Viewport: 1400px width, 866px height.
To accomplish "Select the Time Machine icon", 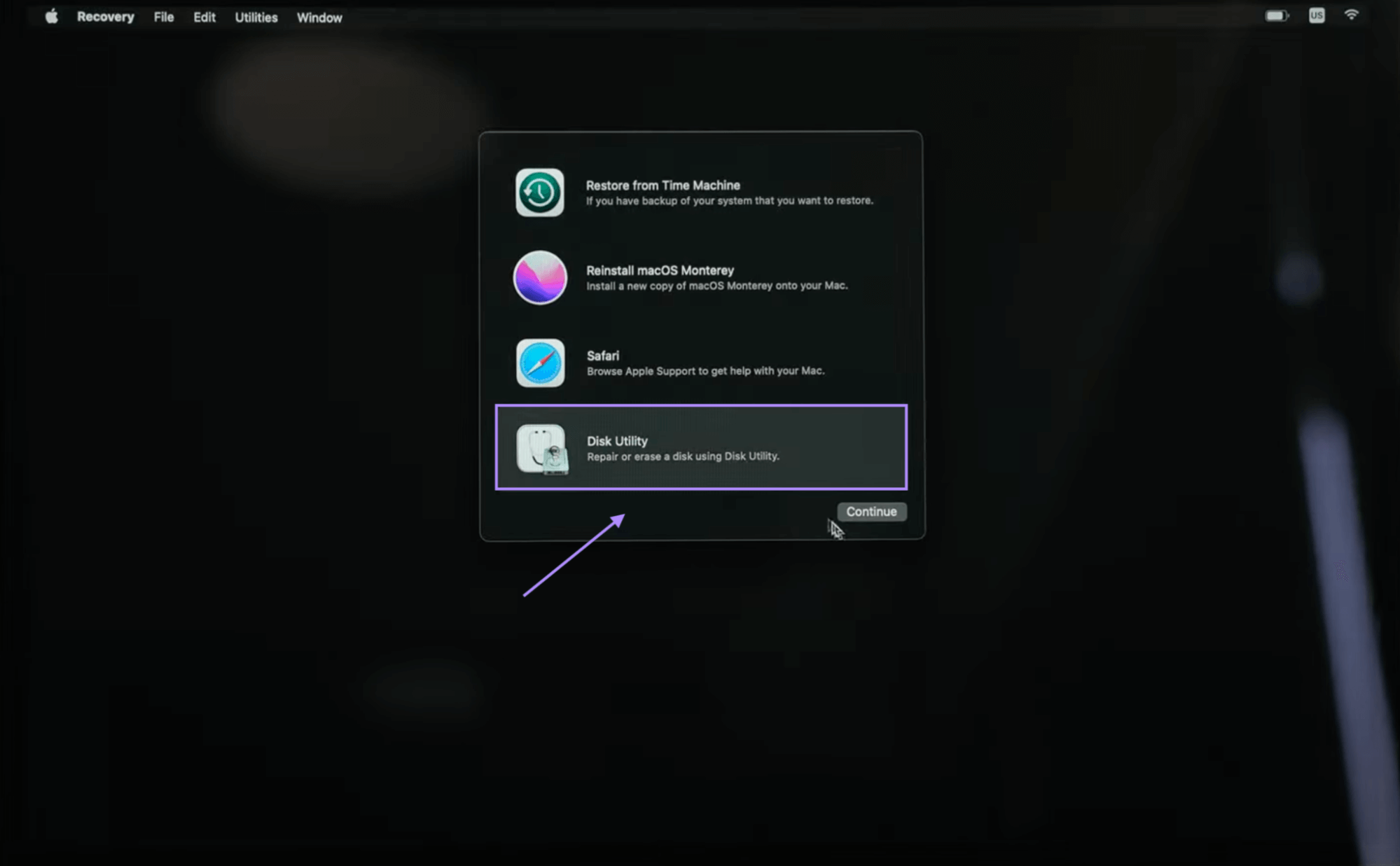I will tap(539, 193).
